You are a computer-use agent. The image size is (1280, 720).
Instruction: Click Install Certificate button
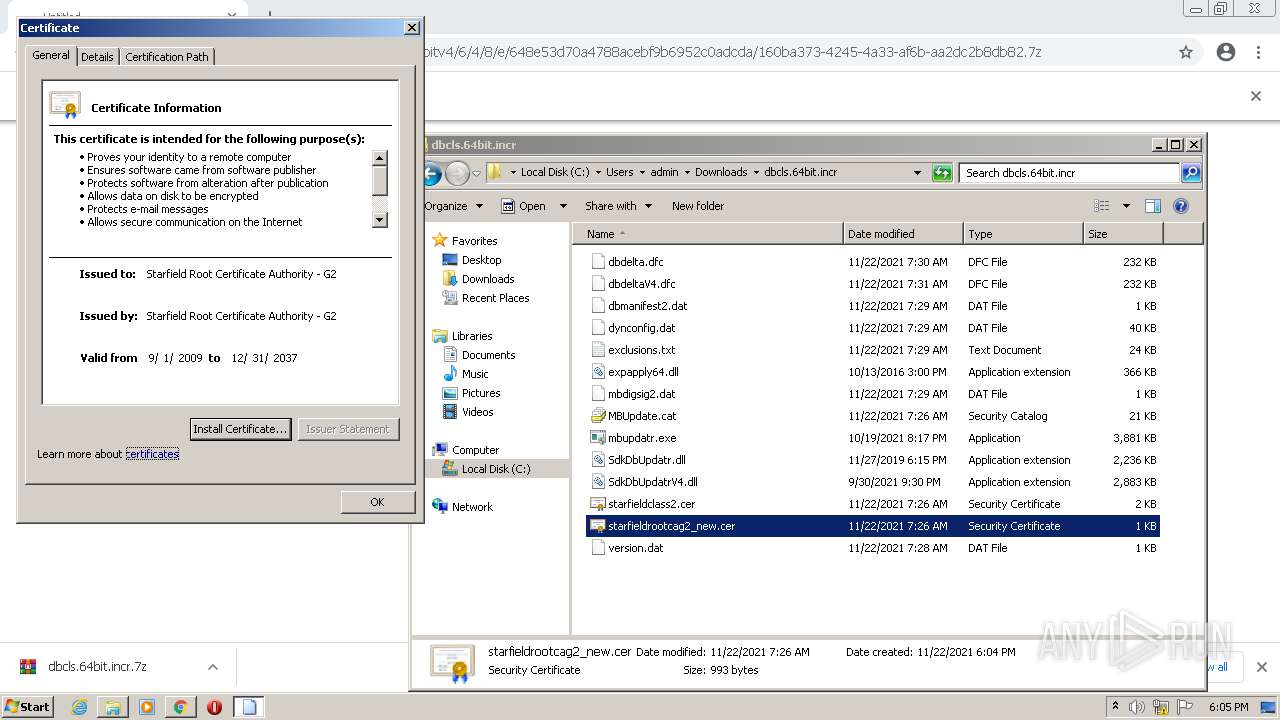pyautogui.click(x=240, y=429)
